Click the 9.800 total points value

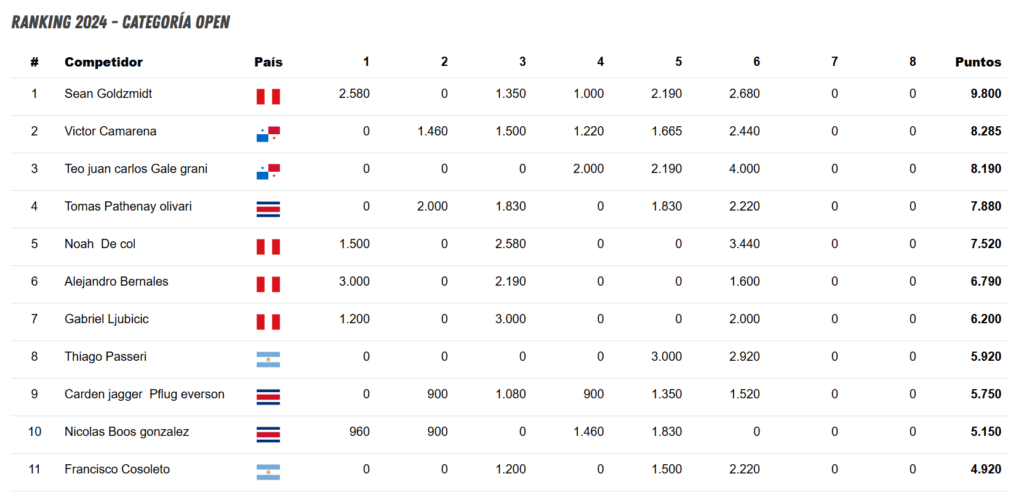[x=985, y=93]
